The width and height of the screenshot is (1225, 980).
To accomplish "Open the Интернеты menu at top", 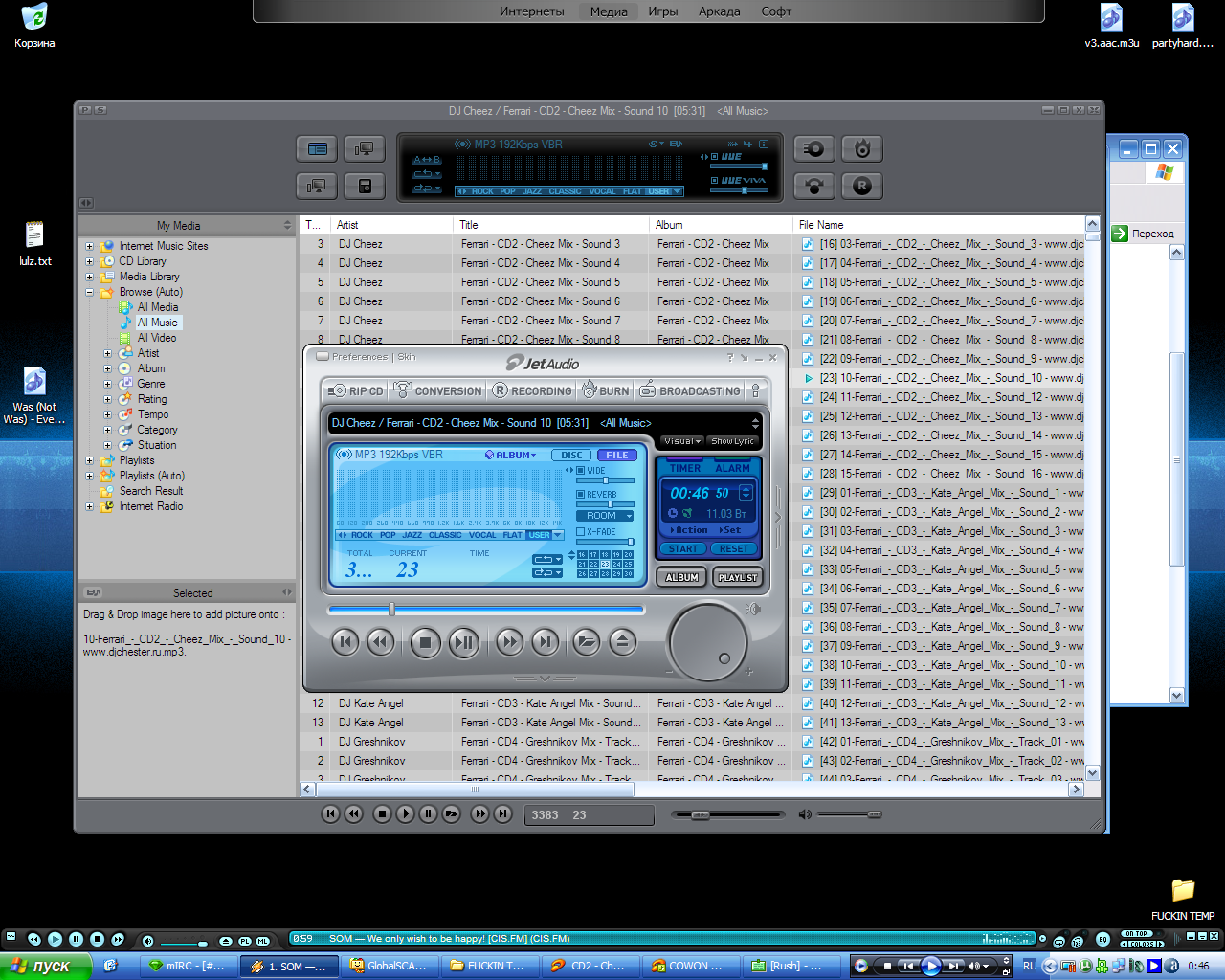I will (x=532, y=11).
